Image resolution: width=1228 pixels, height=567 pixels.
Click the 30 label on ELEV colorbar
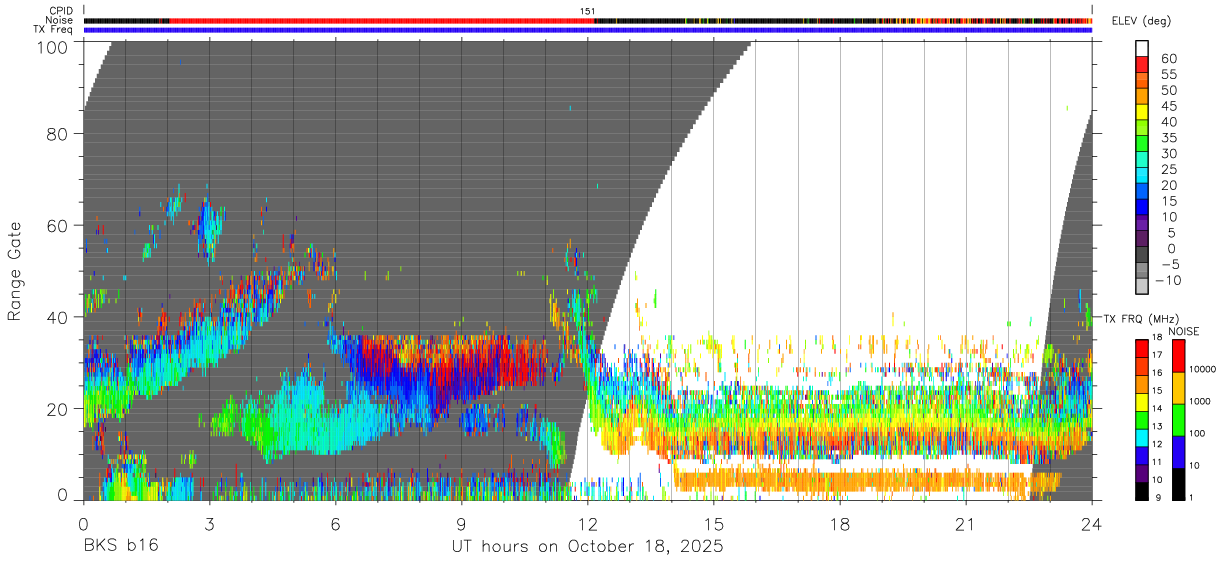pyautogui.click(x=1167, y=154)
